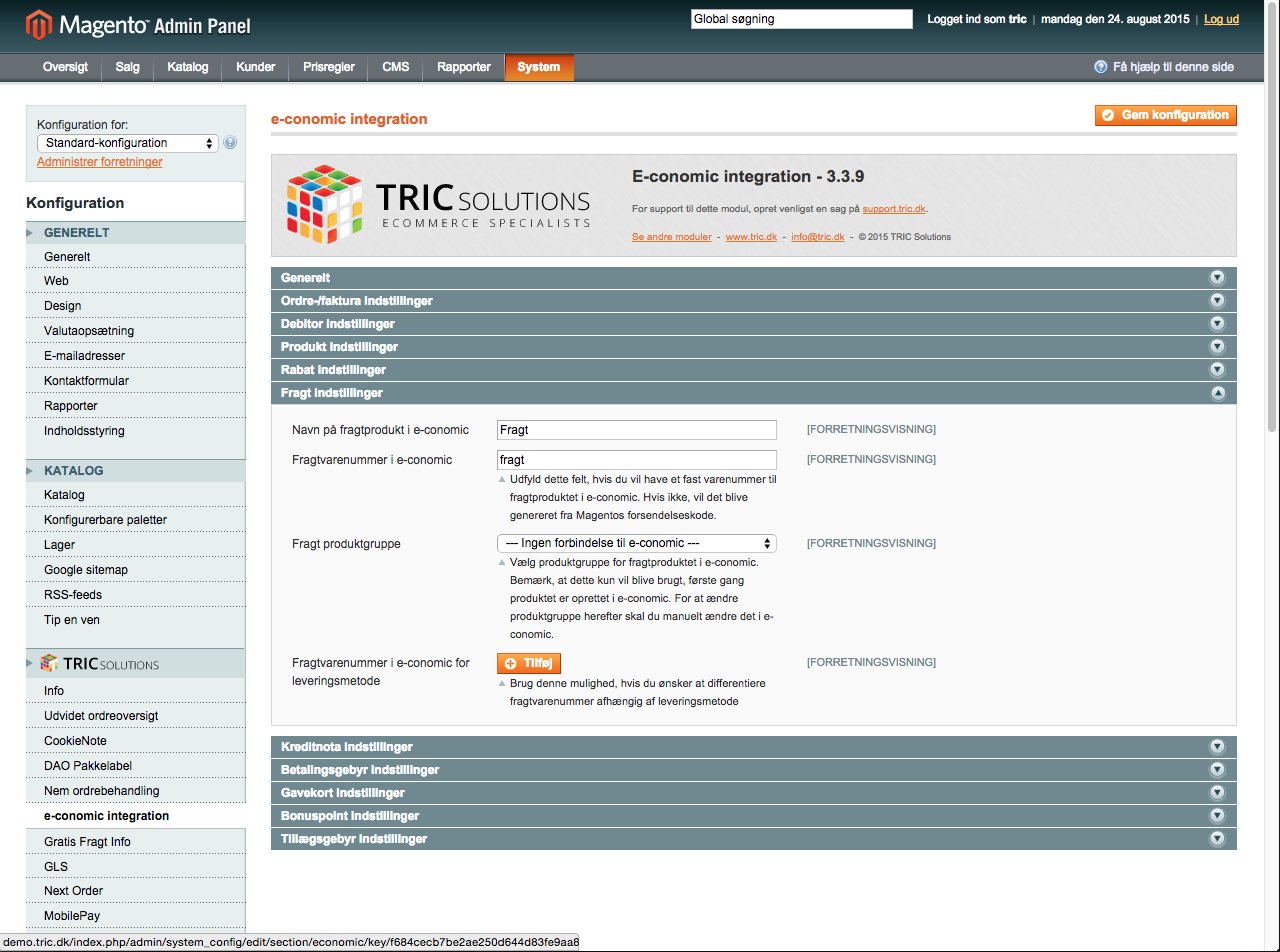Open the Standard-konfiguration scope dropdown
Image resolution: width=1280 pixels, height=952 pixels.
coord(127,143)
